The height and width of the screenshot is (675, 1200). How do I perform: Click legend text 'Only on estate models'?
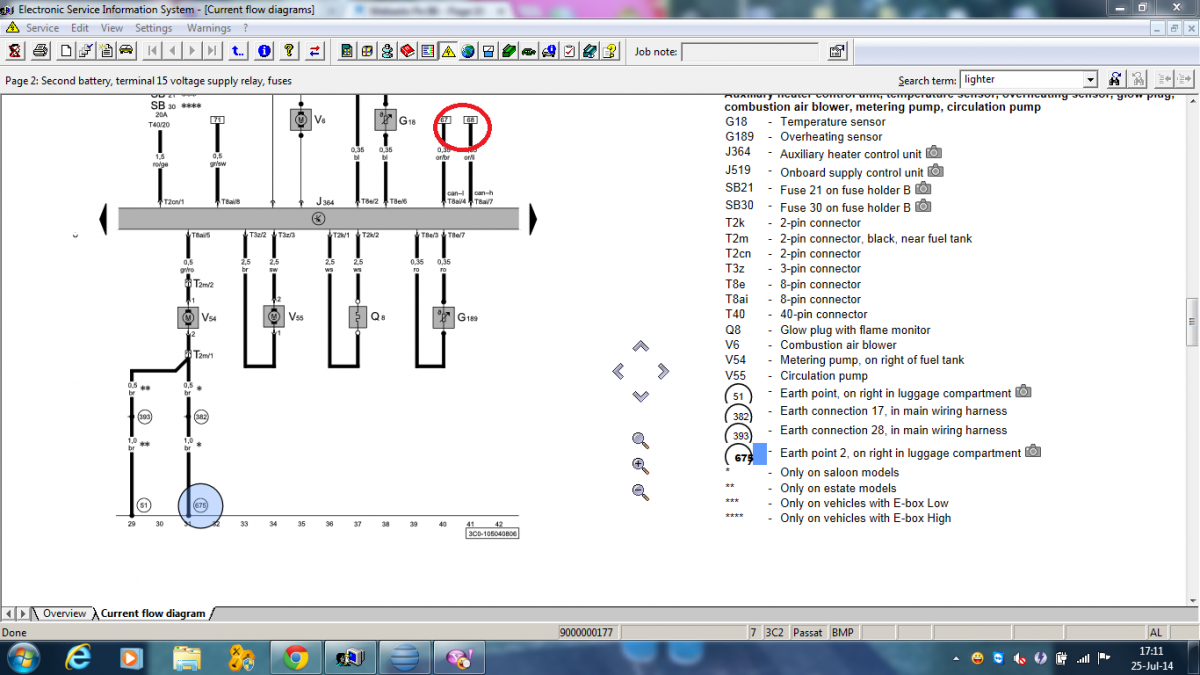pyautogui.click(x=838, y=488)
